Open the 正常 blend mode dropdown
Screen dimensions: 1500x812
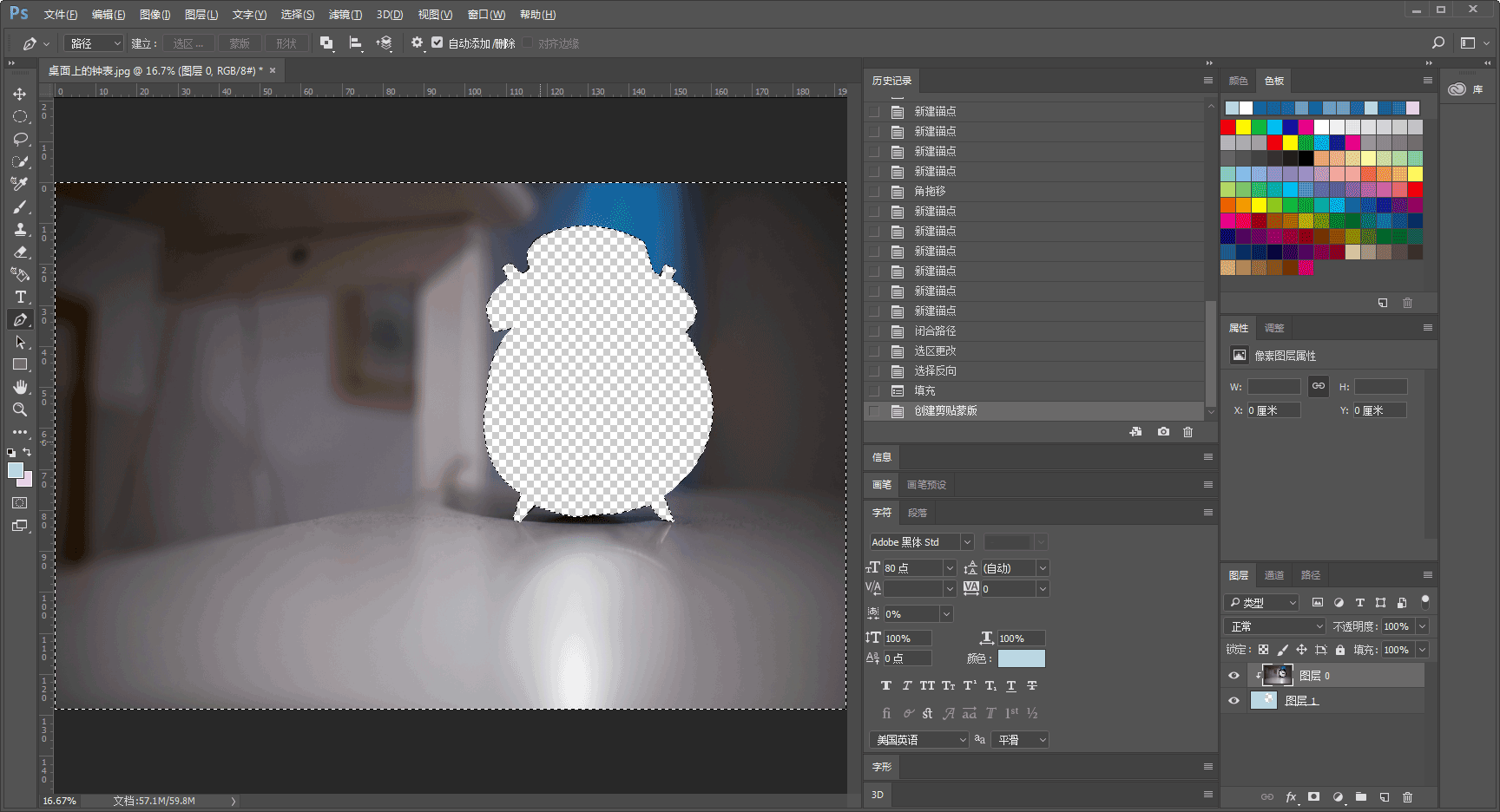pyautogui.click(x=1275, y=626)
